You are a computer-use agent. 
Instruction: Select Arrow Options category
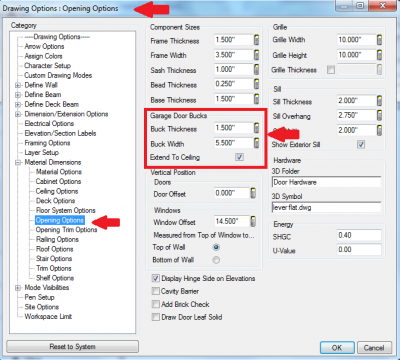44,46
